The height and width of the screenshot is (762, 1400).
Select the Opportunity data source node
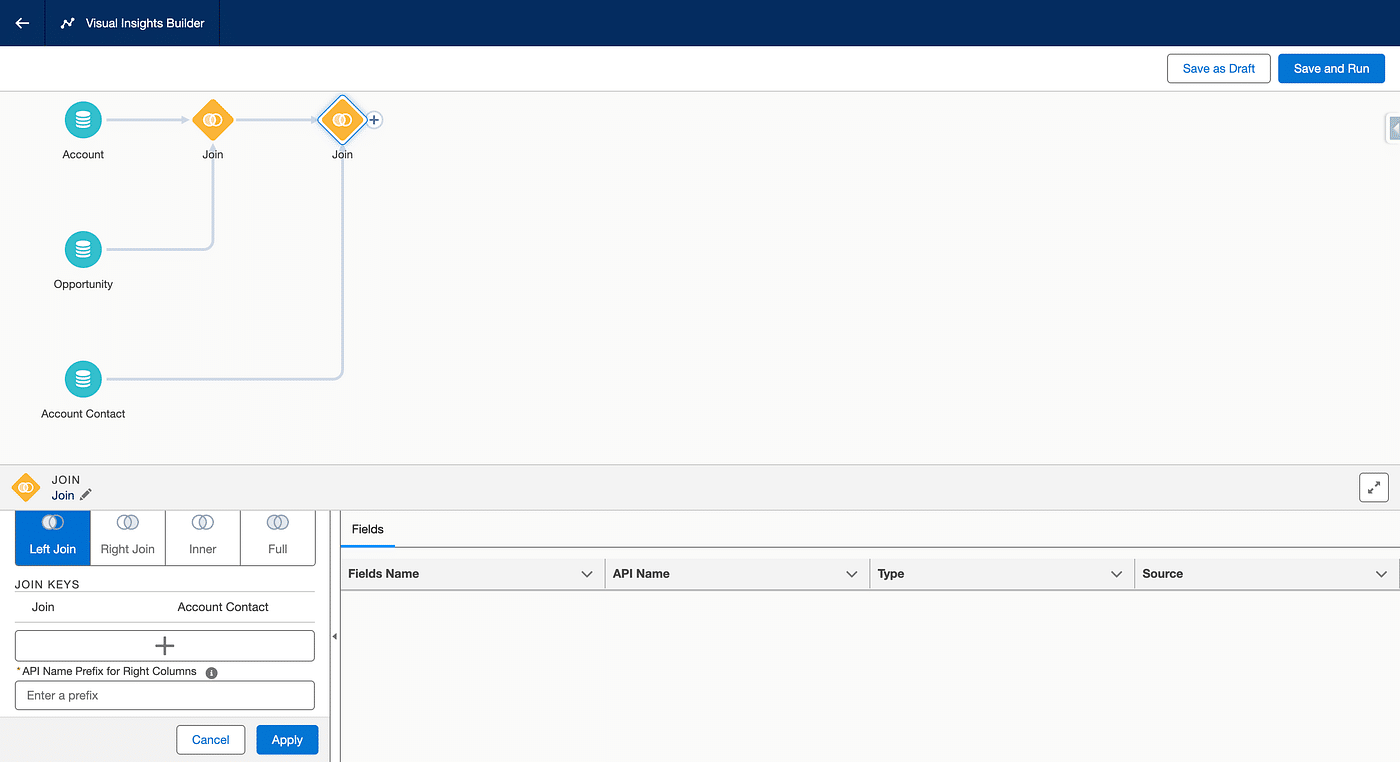[83, 250]
